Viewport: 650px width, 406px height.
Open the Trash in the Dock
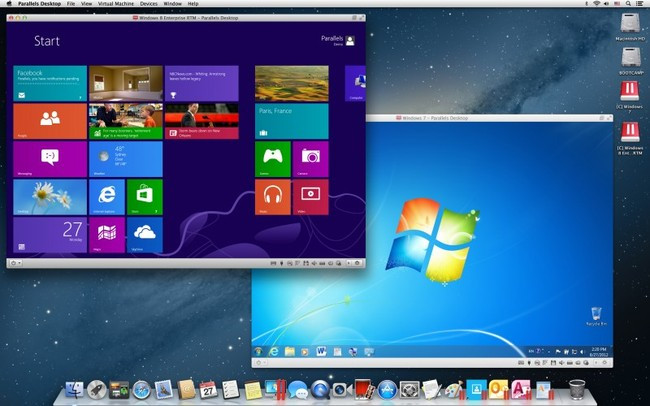click(577, 388)
